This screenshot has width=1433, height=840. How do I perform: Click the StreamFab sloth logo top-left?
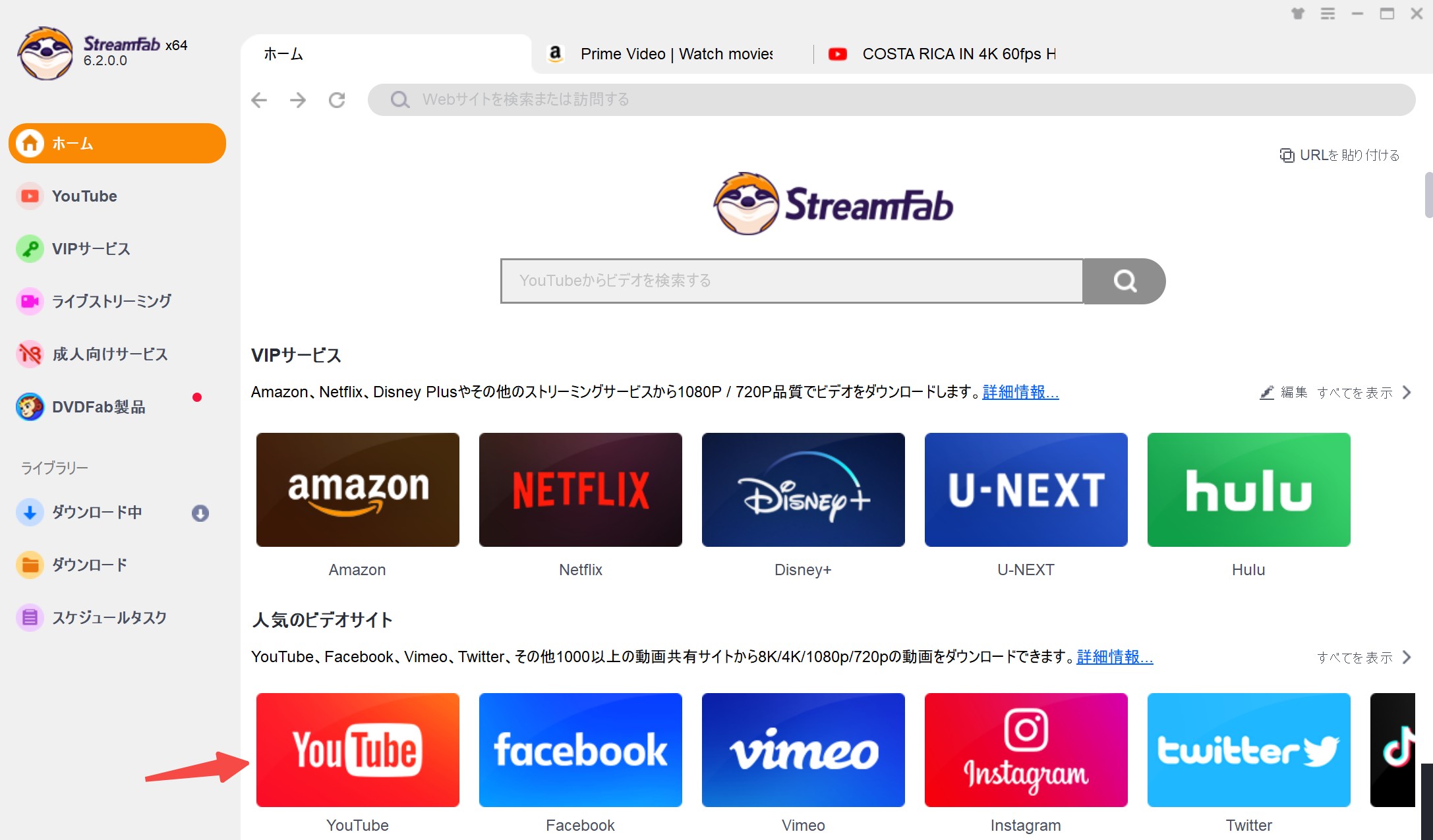point(45,53)
